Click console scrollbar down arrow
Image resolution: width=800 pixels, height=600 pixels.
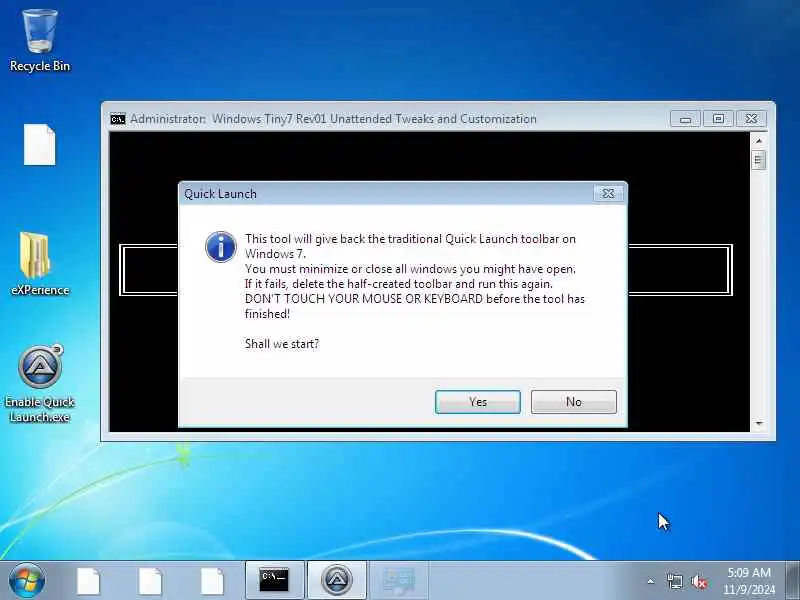point(759,423)
